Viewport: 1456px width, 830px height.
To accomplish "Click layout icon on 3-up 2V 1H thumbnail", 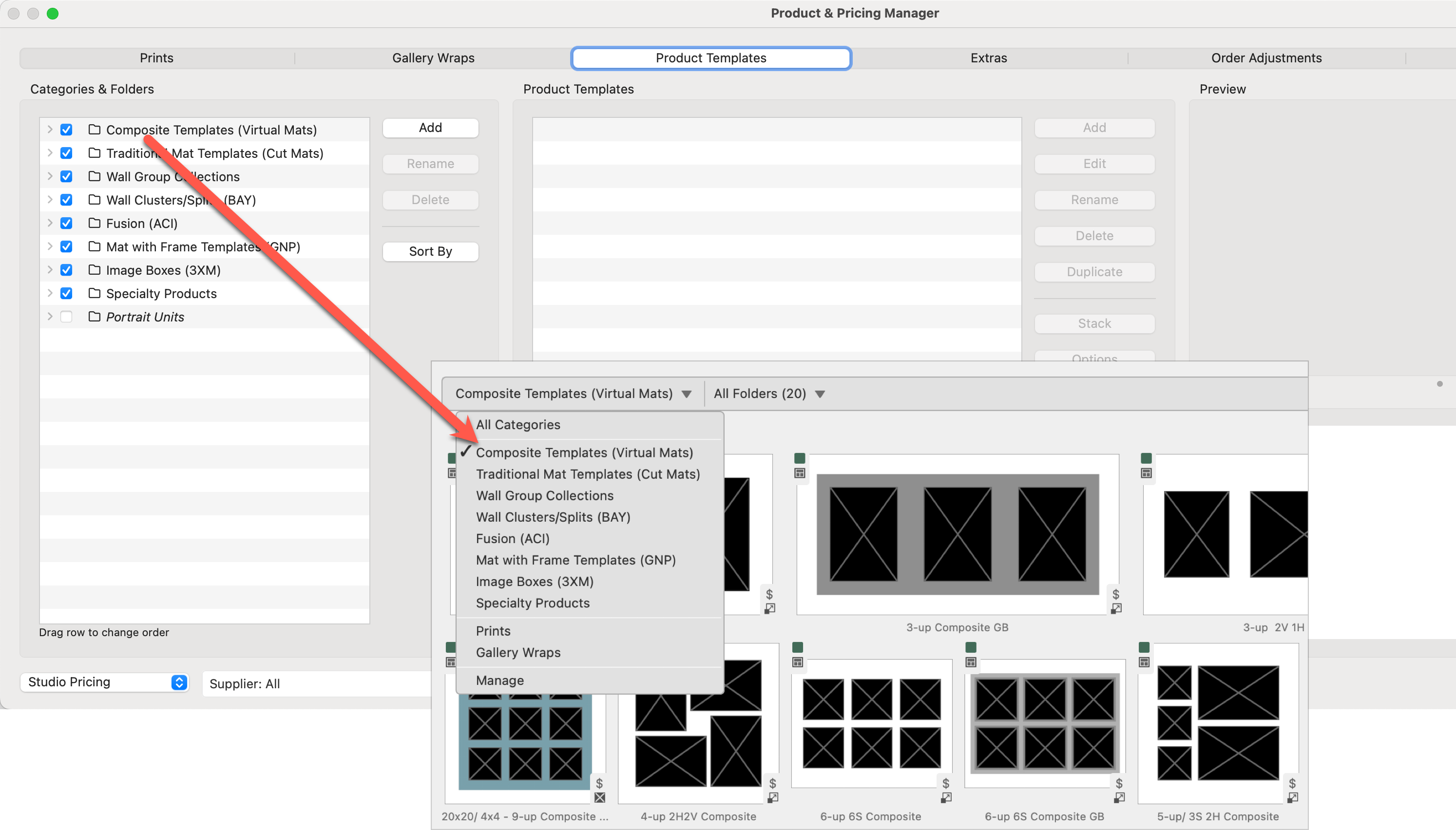I will click(x=1146, y=473).
